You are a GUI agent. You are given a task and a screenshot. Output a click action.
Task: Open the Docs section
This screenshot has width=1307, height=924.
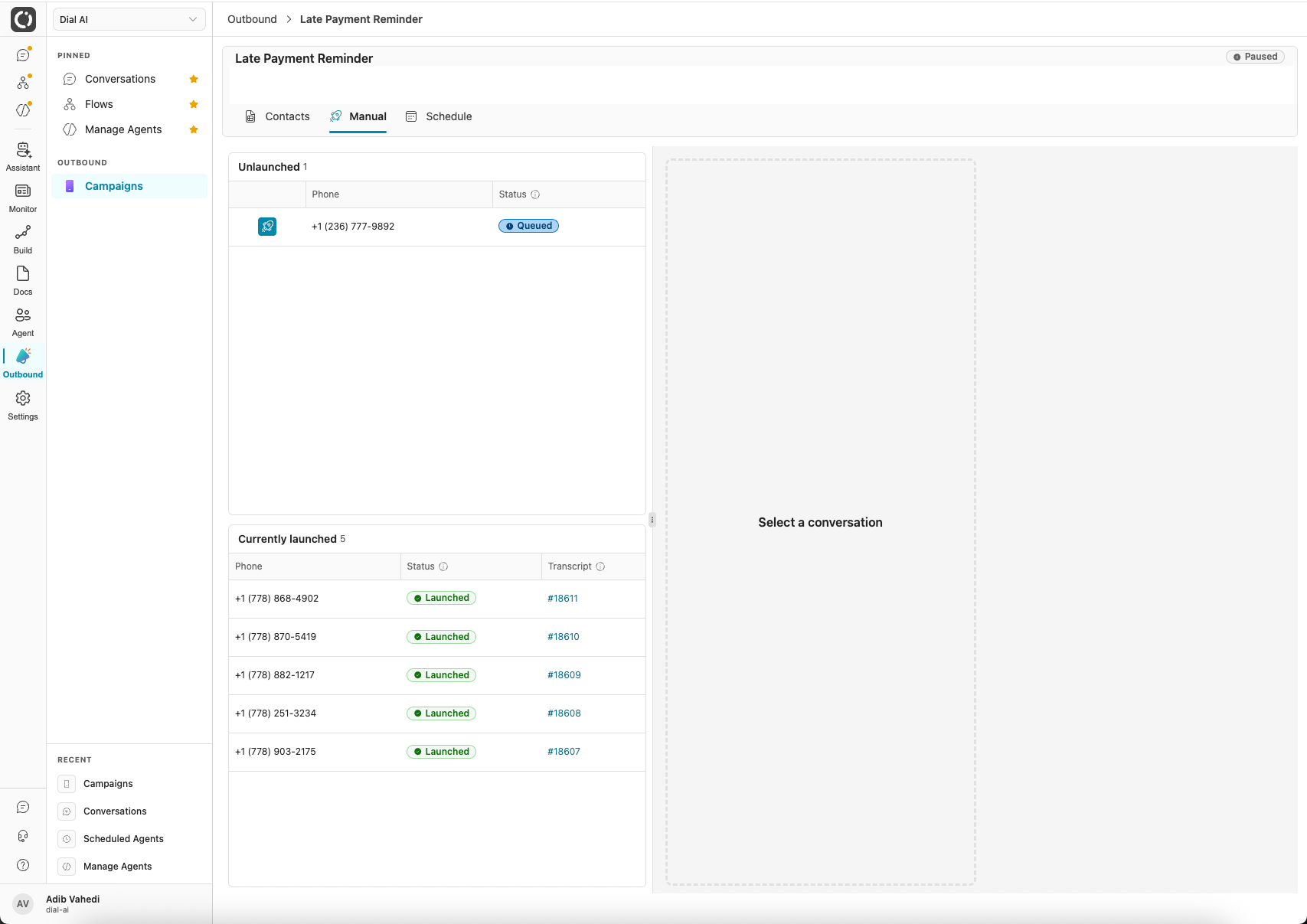(x=23, y=280)
